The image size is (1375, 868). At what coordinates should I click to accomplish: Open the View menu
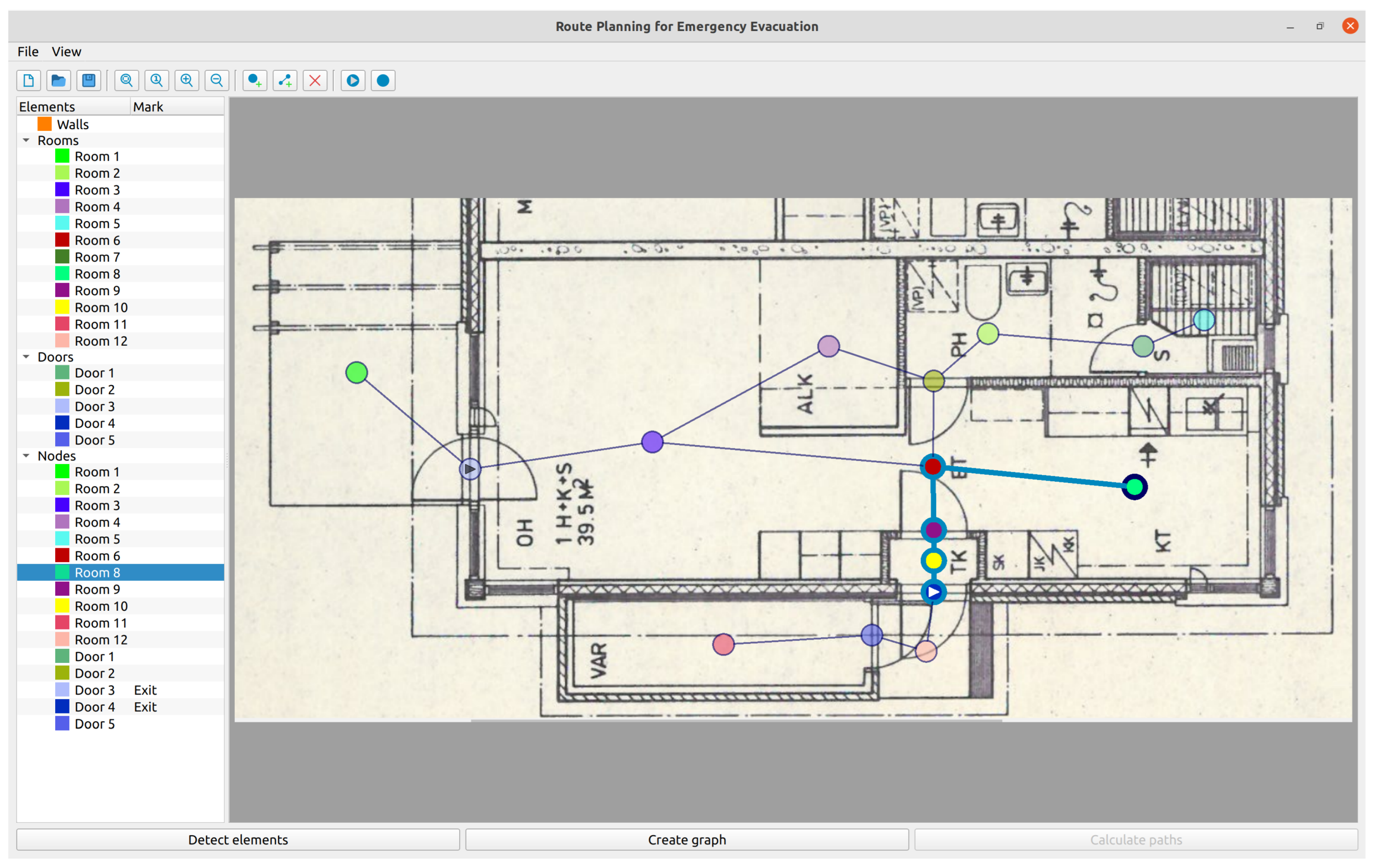click(66, 51)
